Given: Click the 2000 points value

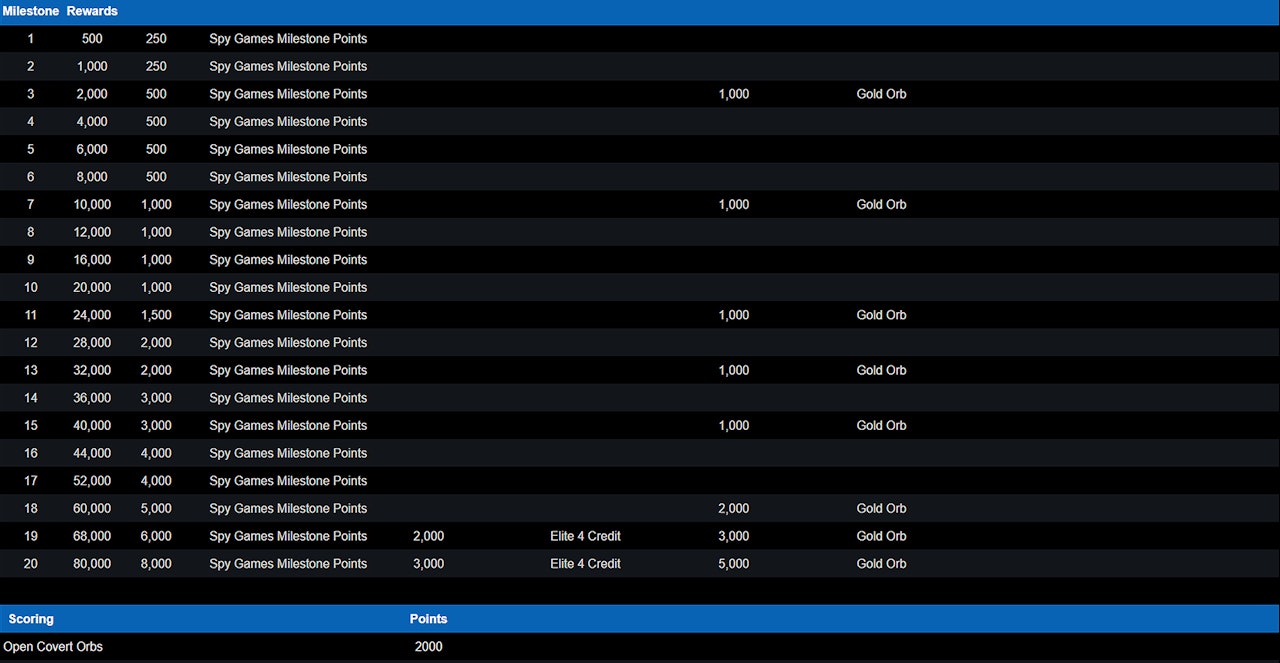Looking at the screenshot, I should [428, 647].
